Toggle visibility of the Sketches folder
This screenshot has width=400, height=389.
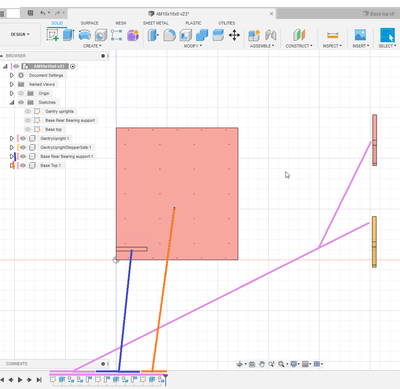21,102
